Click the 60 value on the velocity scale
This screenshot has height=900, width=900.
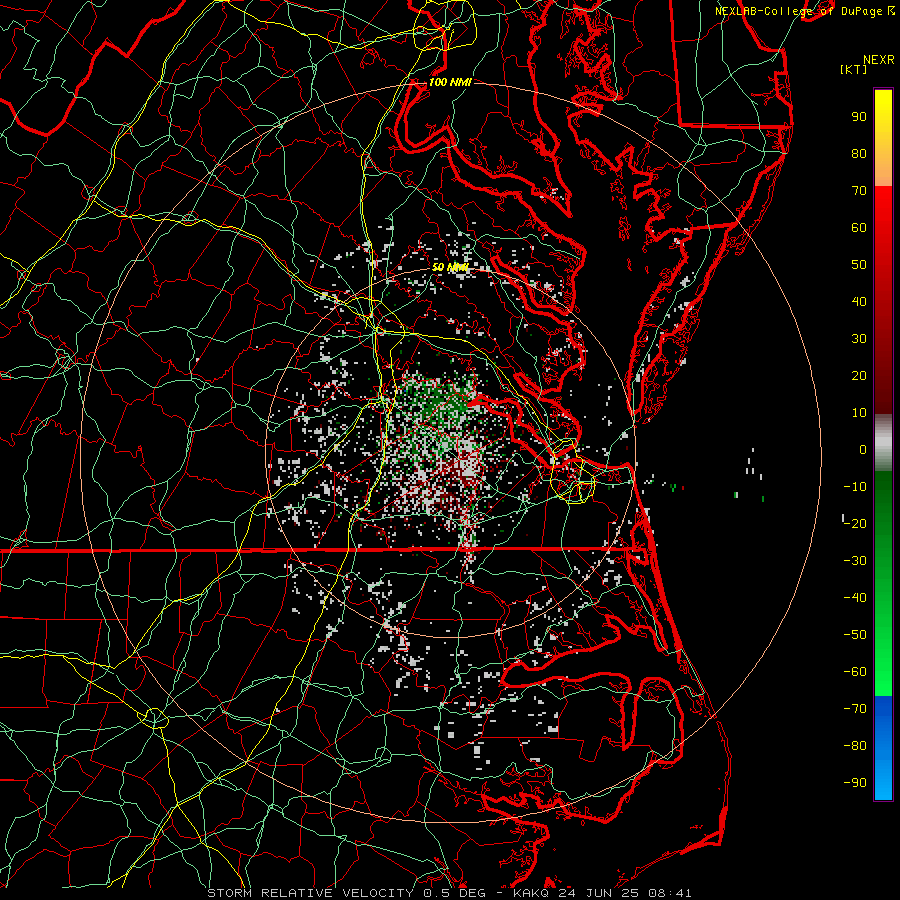(x=859, y=228)
